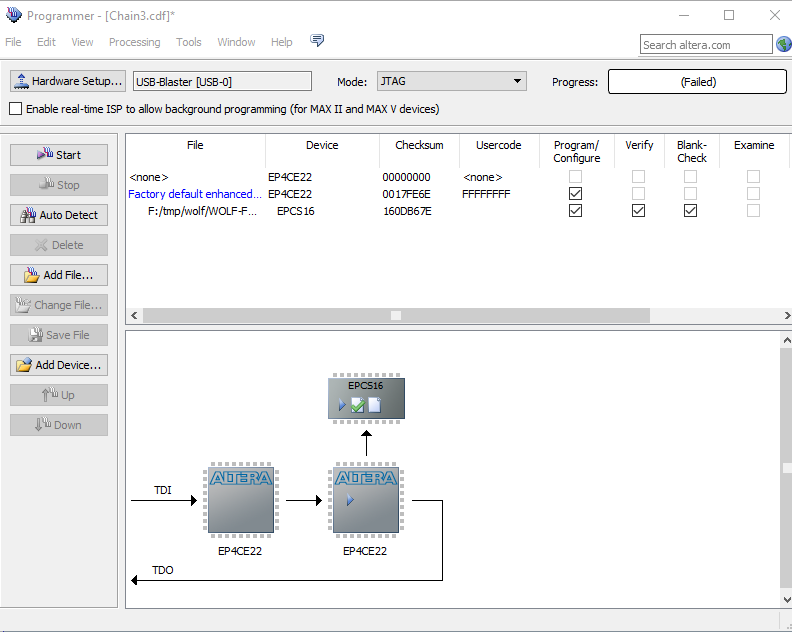Click chain diagram scrollbar down arrow
The height and width of the screenshot is (632, 792).
point(786,600)
